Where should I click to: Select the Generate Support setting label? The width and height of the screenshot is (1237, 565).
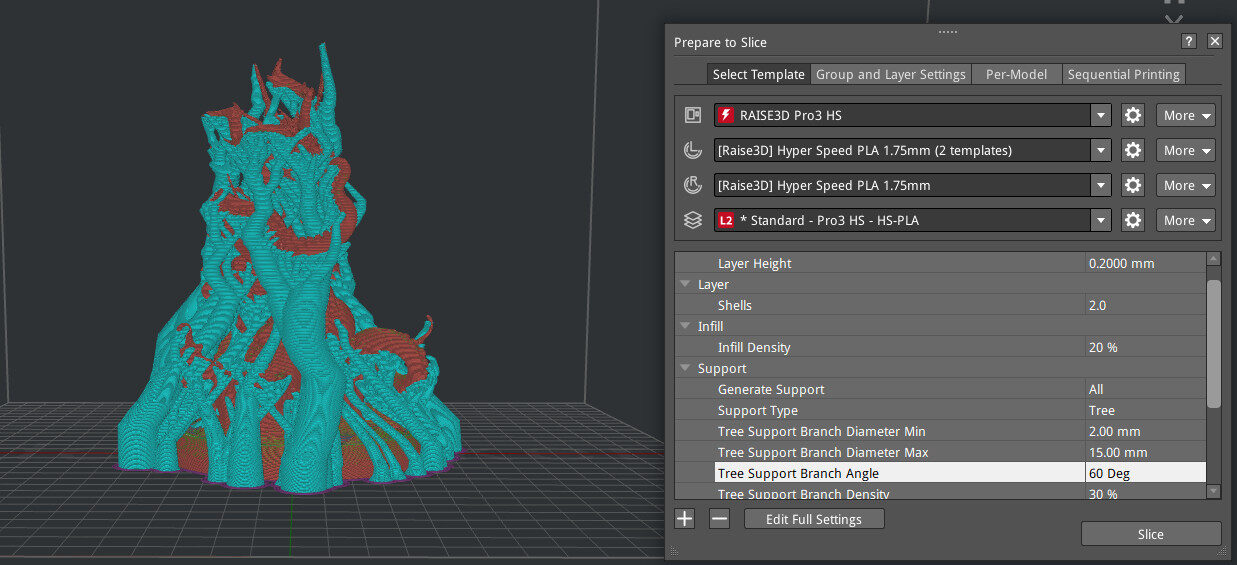tap(771, 390)
